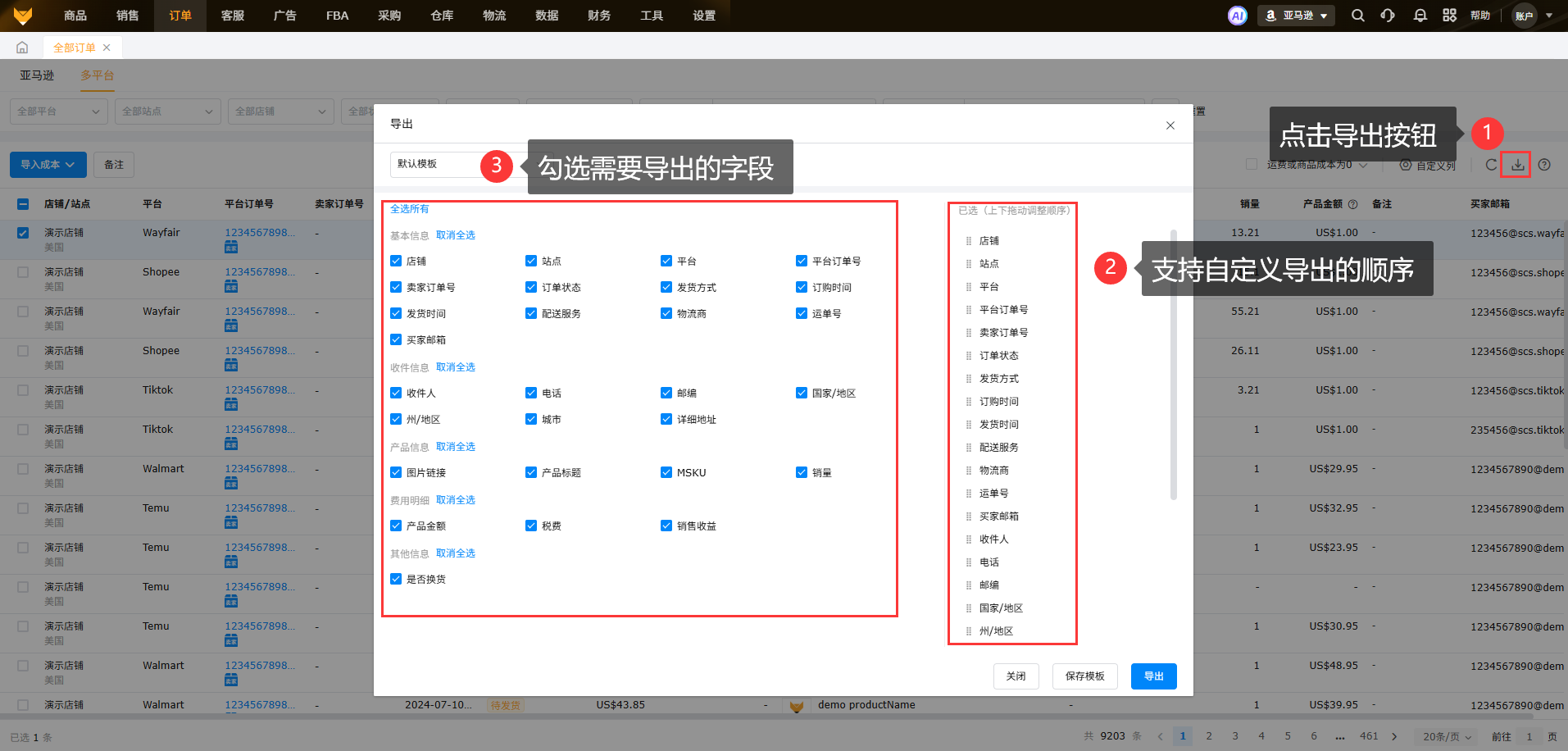Open the notifications bell
The image size is (1568, 751).
[x=1420, y=16]
